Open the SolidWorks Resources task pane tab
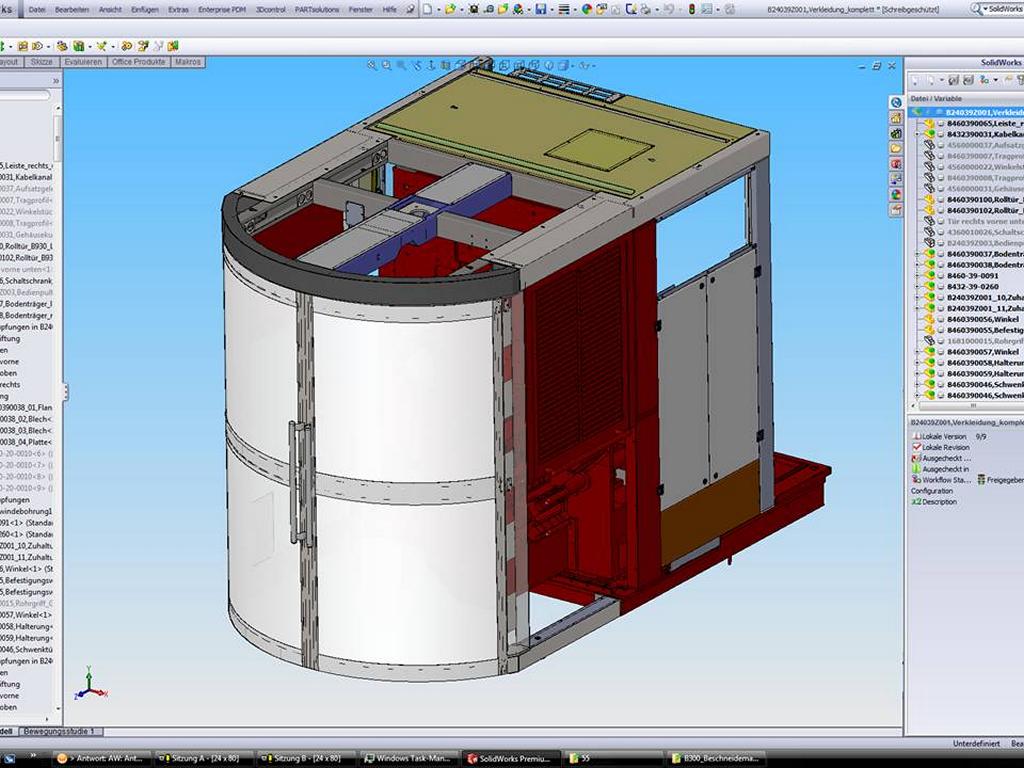Screen dimensions: 1024x768 pyautogui.click(x=895, y=103)
